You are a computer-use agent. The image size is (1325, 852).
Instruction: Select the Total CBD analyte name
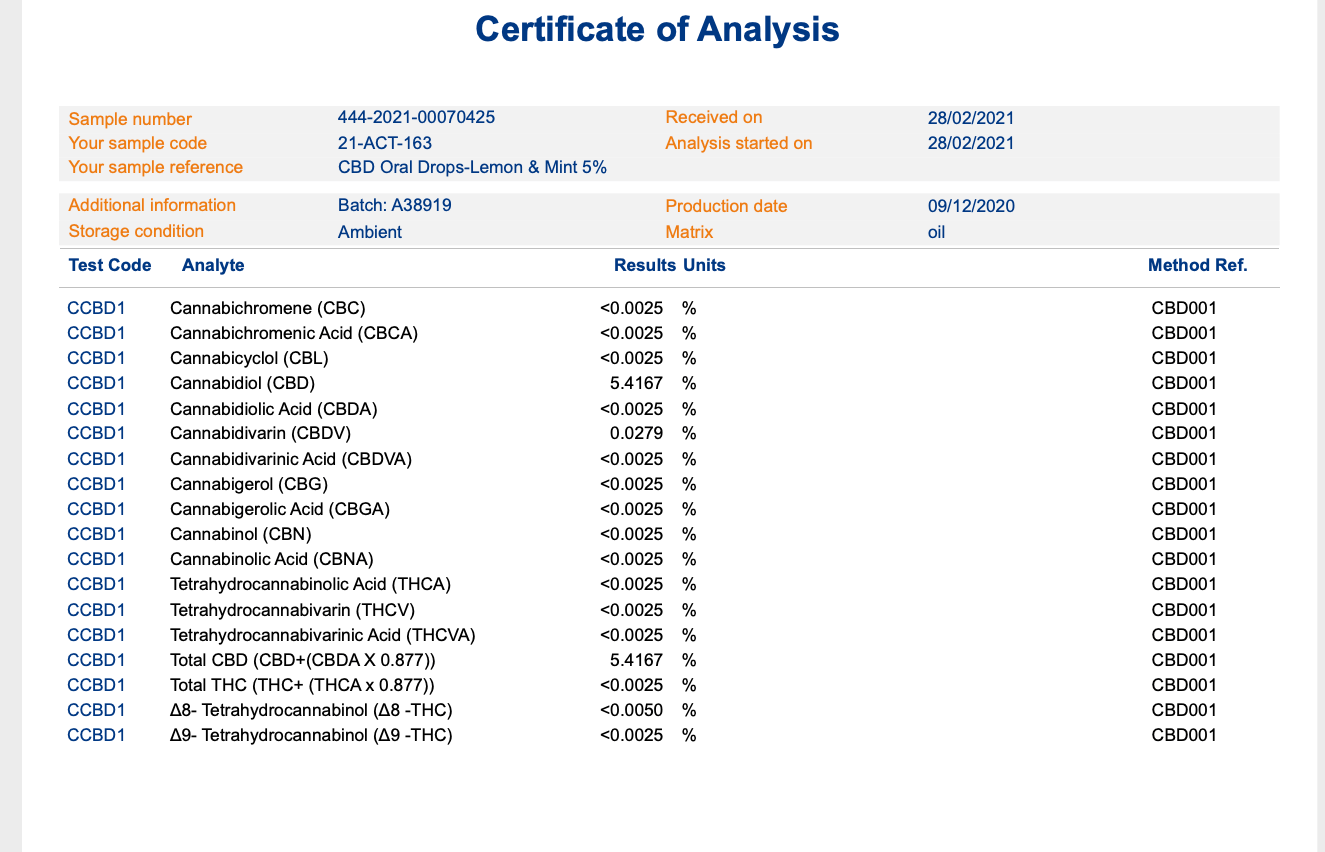(x=302, y=660)
